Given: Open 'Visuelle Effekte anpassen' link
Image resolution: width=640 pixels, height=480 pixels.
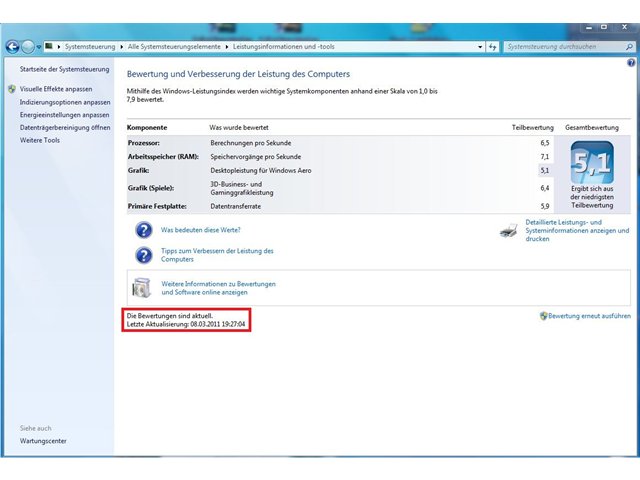Looking at the screenshot, I should pos(56,89).
